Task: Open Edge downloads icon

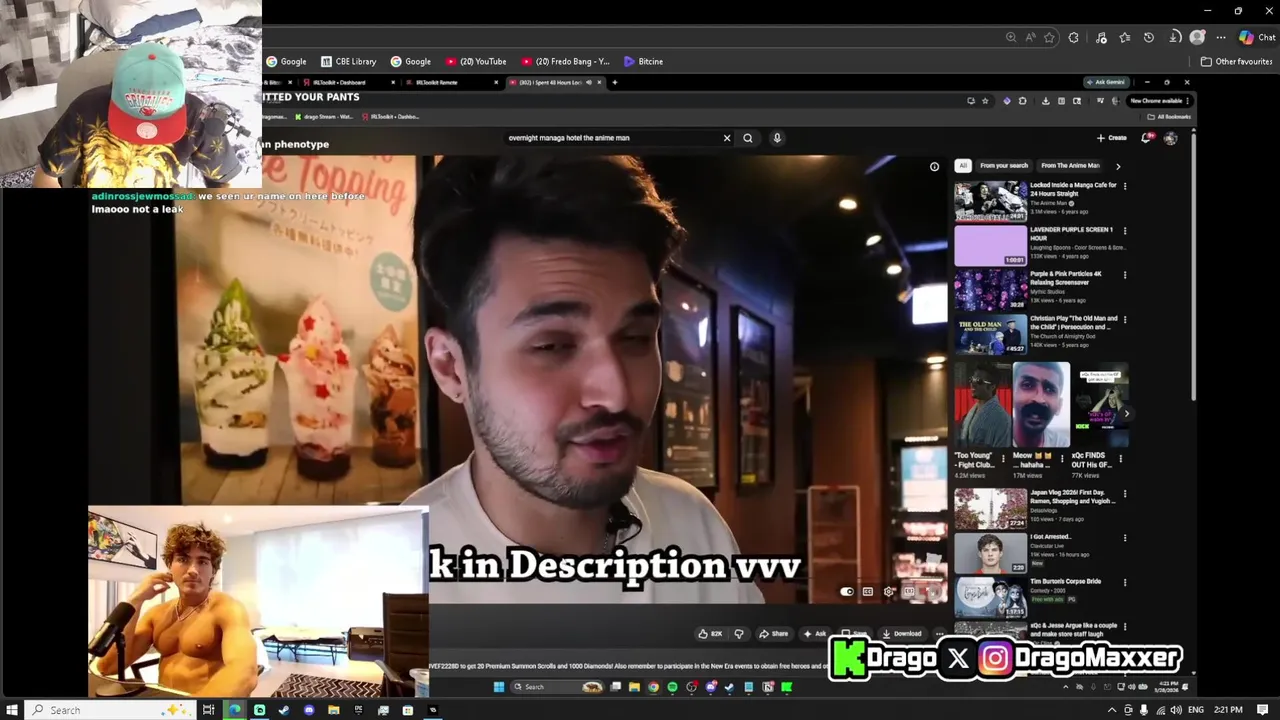Action: tap(1173, 37)
